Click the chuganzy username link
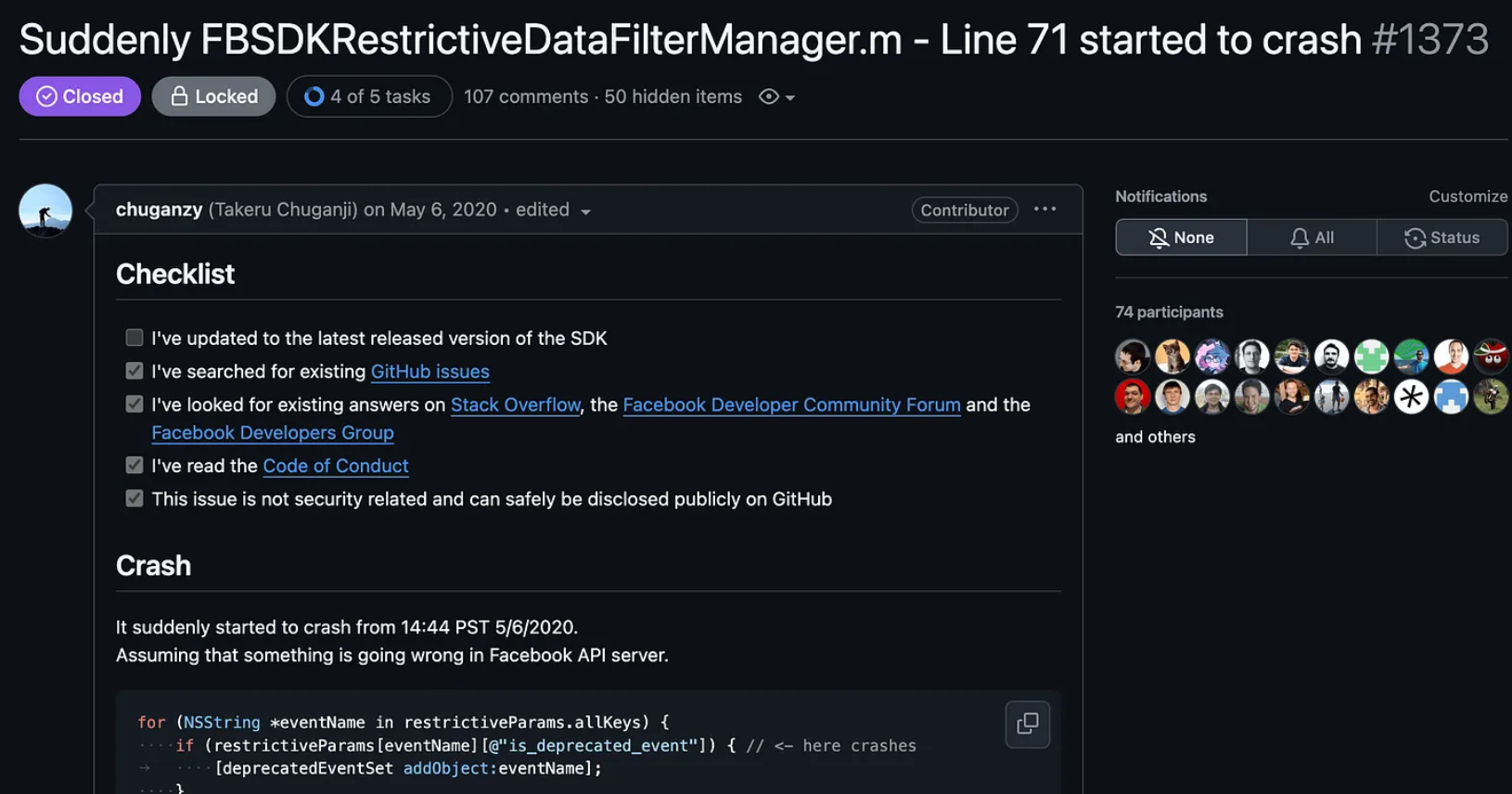Screen dimensions: 1512x794 pyautogui.click(x=159, y=210)
